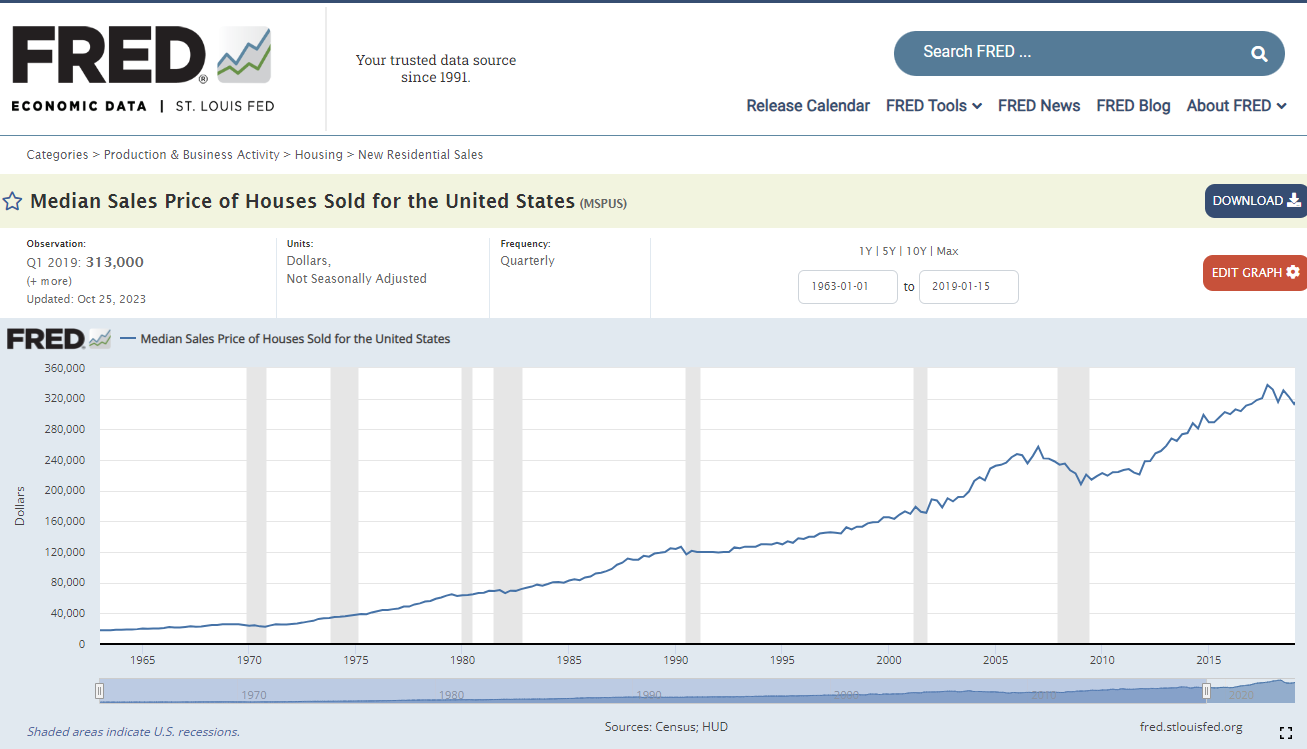The height and width of the screenshot is (749, 1307).
Task: Click left handle of range slider
Action: coord(99,691)
